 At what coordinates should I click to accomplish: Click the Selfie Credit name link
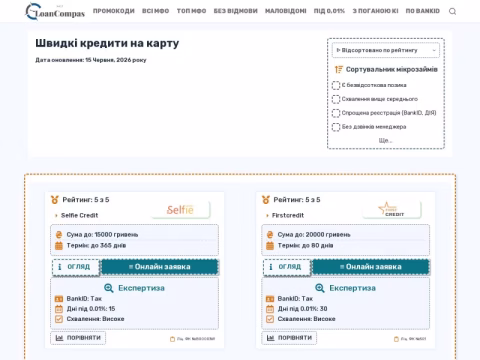80,215
